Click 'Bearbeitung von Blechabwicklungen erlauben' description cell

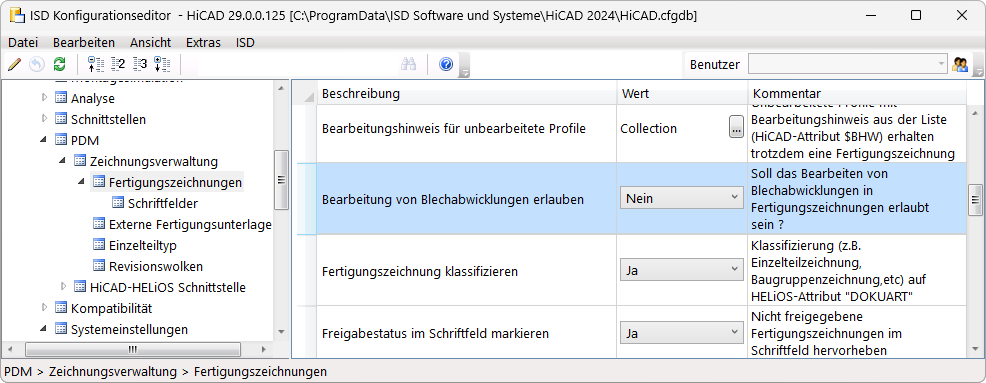click(466, 199)
